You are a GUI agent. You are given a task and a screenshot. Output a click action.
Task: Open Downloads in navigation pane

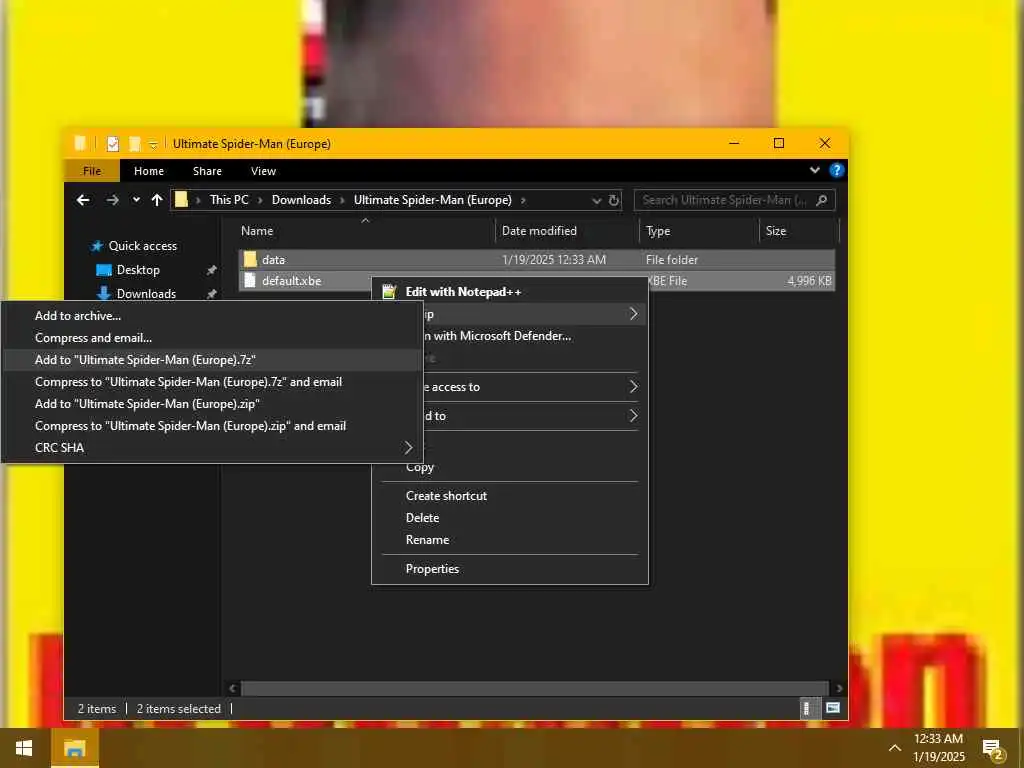[x=146, y=294]
